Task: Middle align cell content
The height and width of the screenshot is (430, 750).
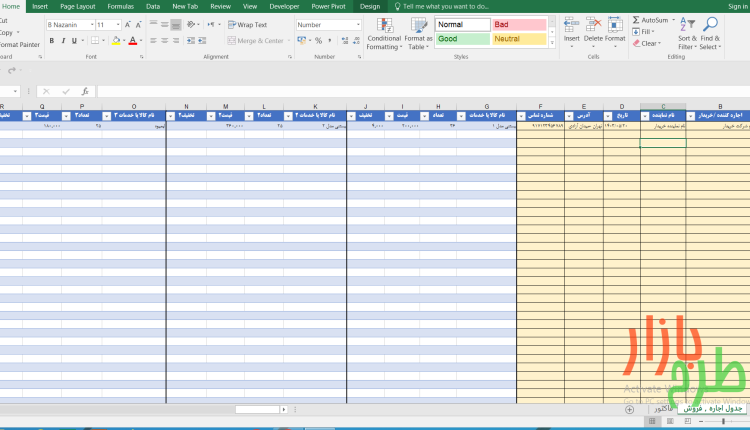Action: pyautogui.click(x=165, y=24)
